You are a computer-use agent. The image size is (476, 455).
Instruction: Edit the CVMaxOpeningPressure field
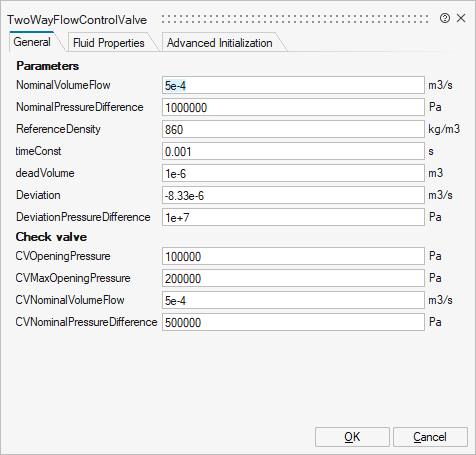click(x=293, y=278)
